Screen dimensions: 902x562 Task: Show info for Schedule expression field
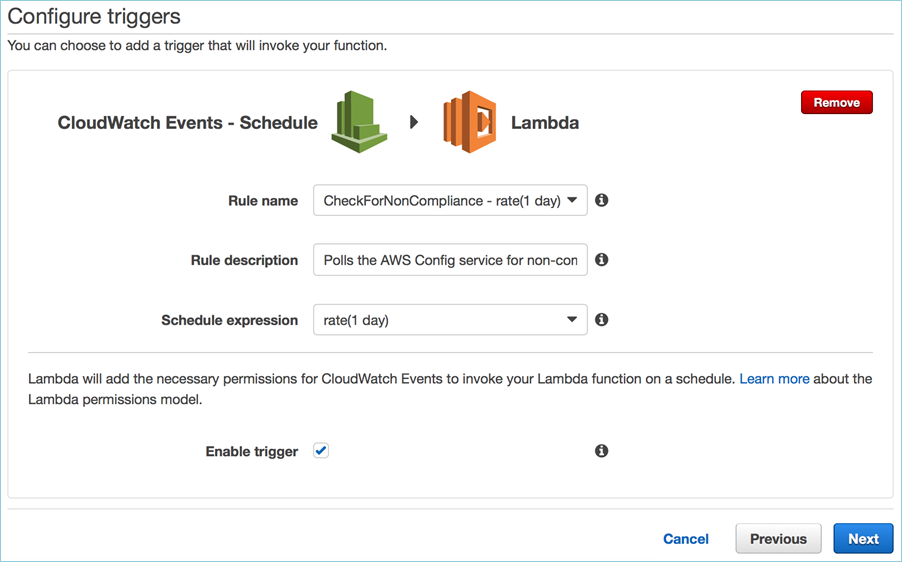point(602,320)
